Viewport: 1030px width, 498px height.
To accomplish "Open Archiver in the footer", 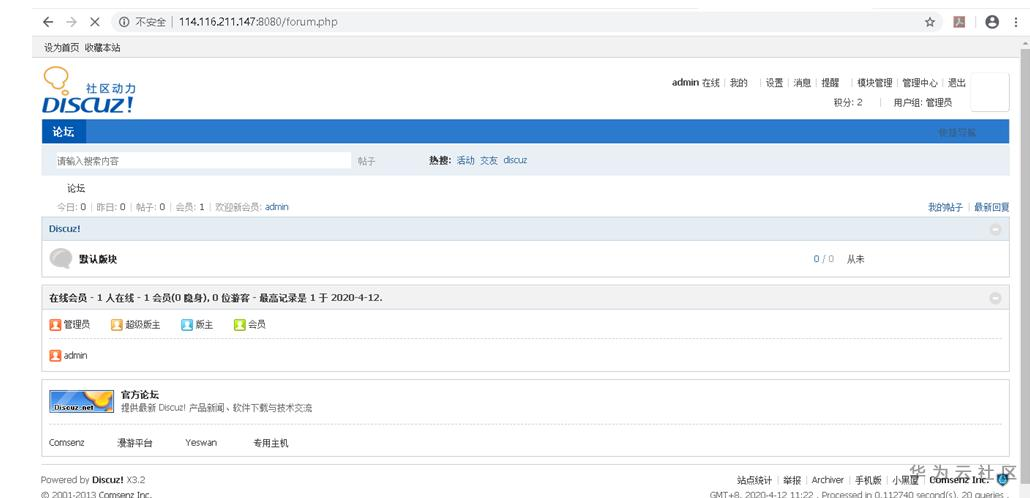I will 828,480.
